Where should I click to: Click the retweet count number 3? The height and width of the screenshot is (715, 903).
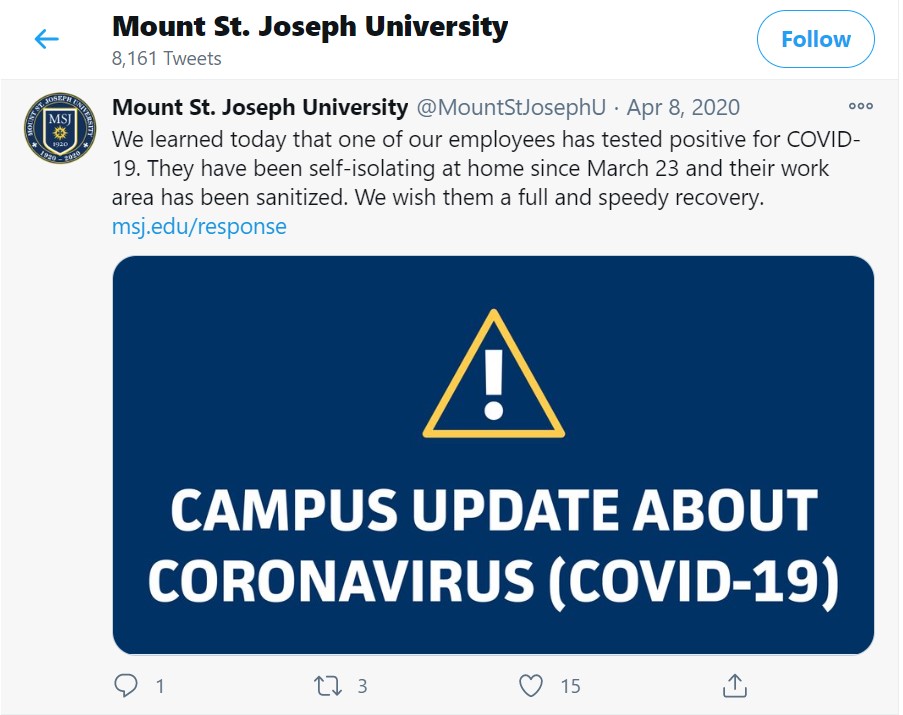(362, 686)
